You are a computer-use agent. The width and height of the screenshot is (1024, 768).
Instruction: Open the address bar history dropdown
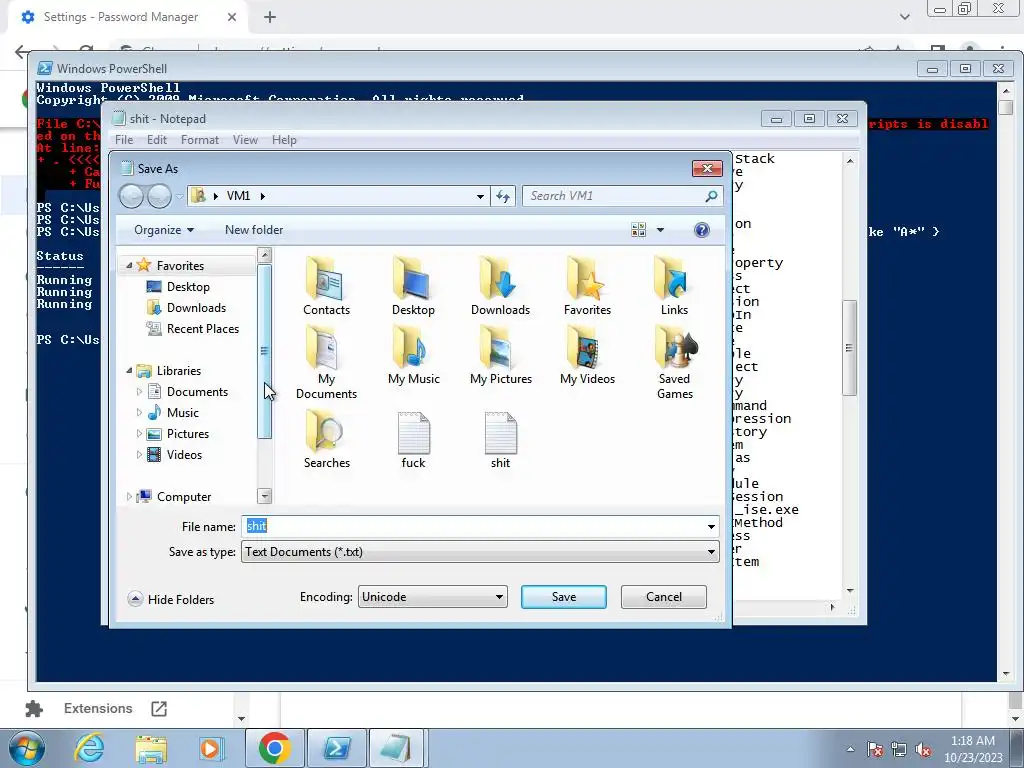pyautogui.click(x=480, y=196)
